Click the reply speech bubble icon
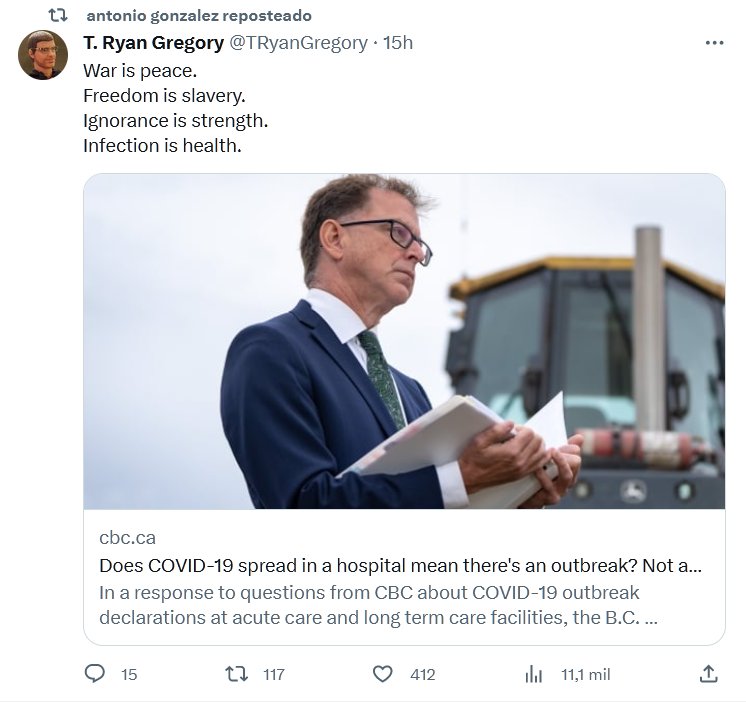Screen dimensions: 746x706 click(x=95, y=674)
